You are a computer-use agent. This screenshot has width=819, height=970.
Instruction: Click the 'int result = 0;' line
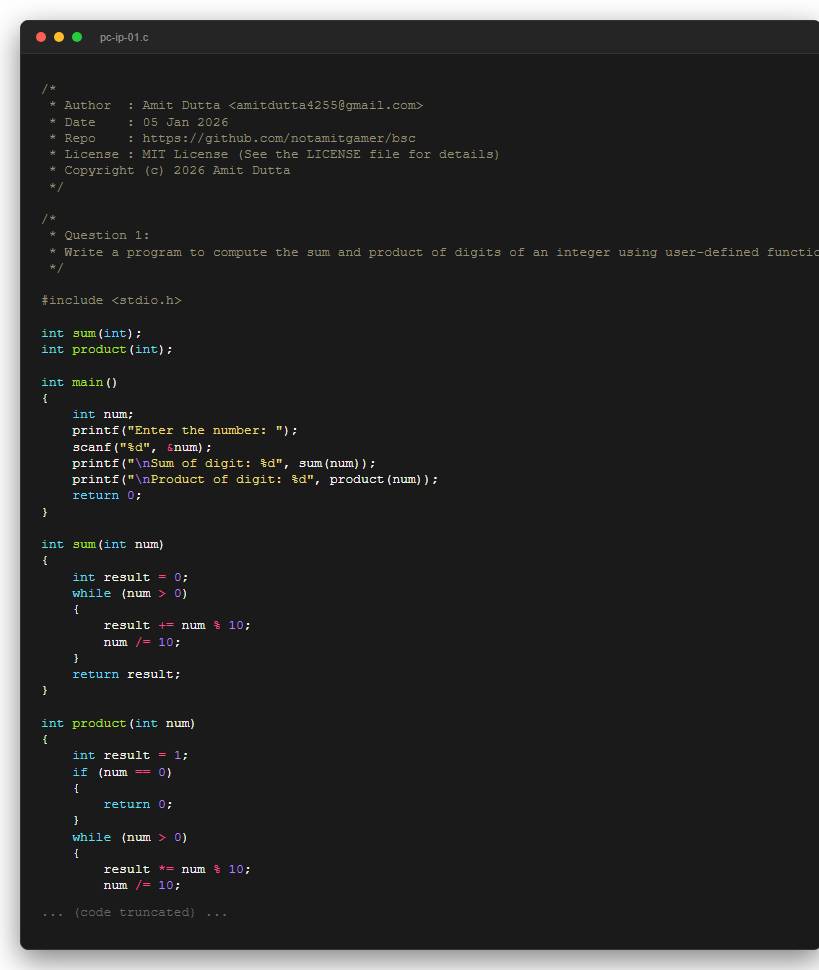130,577
